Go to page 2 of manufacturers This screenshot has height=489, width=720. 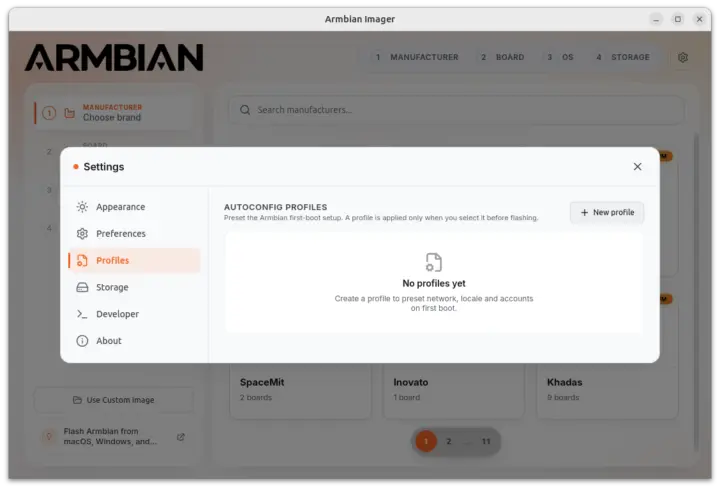point(449,441)
